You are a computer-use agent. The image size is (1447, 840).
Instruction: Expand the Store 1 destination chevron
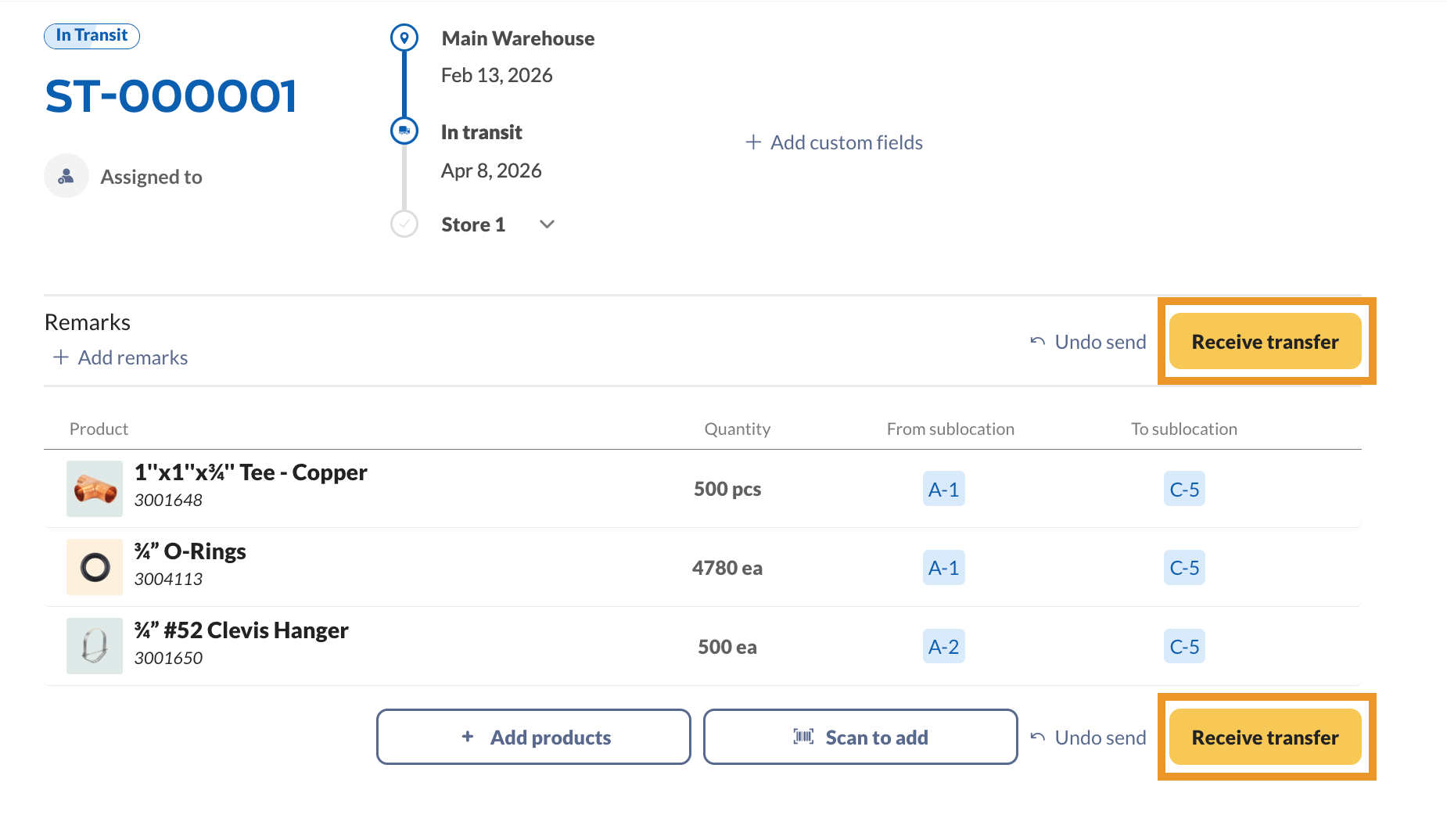pos(548,224)
